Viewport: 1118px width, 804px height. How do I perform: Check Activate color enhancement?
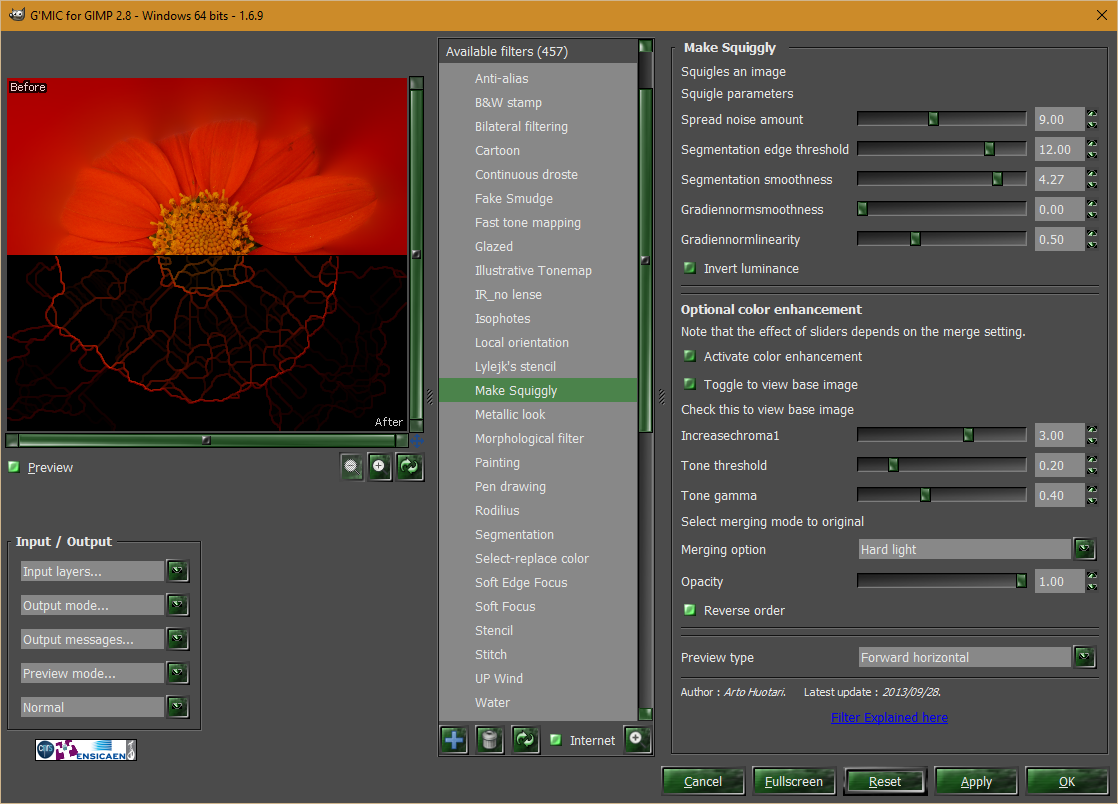[689, 356]
